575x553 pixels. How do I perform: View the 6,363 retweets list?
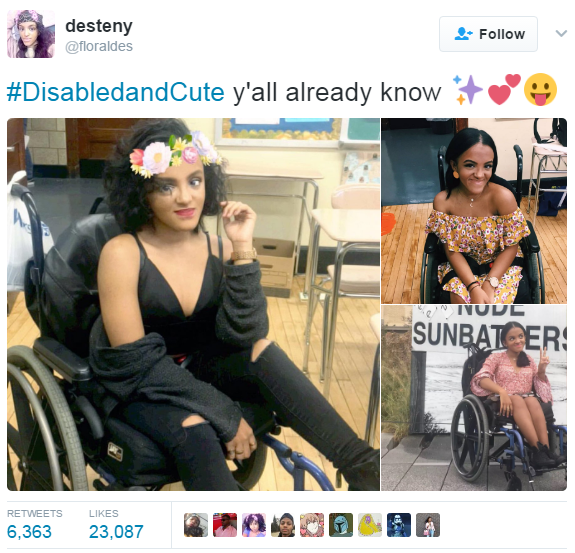[34, 524]
